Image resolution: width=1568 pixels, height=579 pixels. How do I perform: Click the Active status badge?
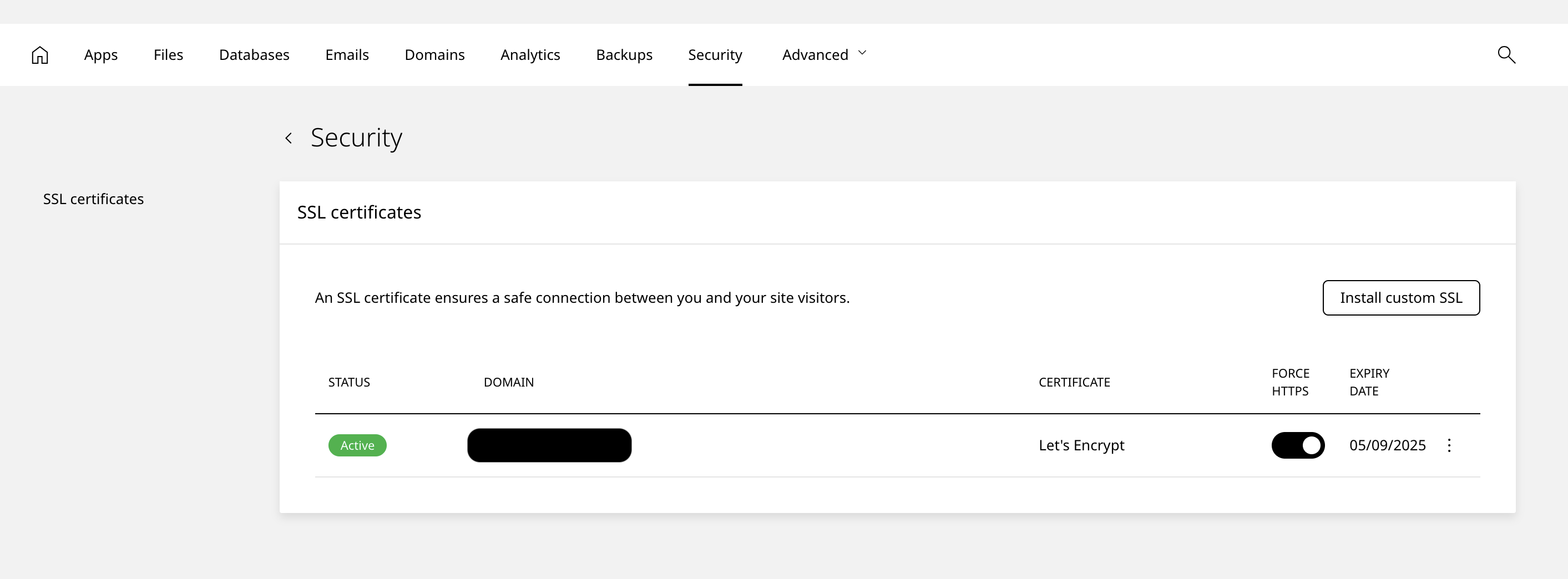click(x=357, y=445)
